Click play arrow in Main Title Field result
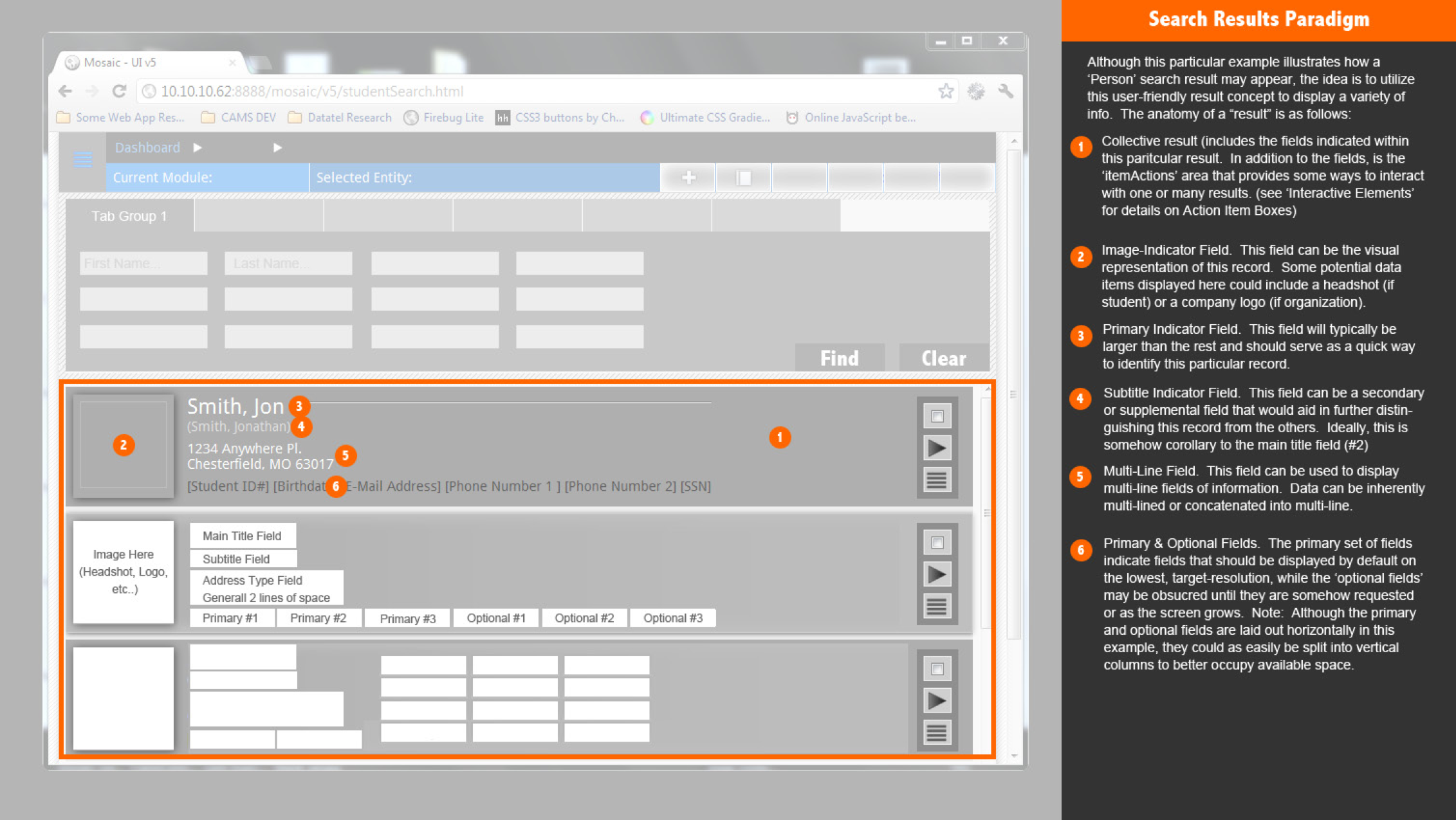This screenshot has height=820, width=1456. (x=937, y=574)
